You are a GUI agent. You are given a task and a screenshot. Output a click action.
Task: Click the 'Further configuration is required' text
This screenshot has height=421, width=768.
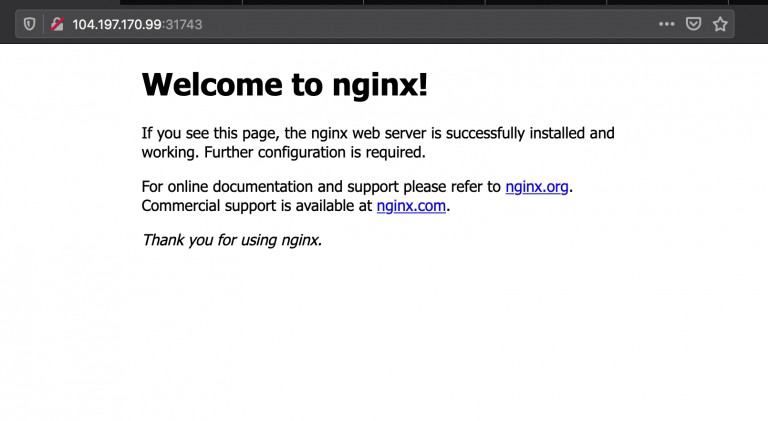click(314, 152)
